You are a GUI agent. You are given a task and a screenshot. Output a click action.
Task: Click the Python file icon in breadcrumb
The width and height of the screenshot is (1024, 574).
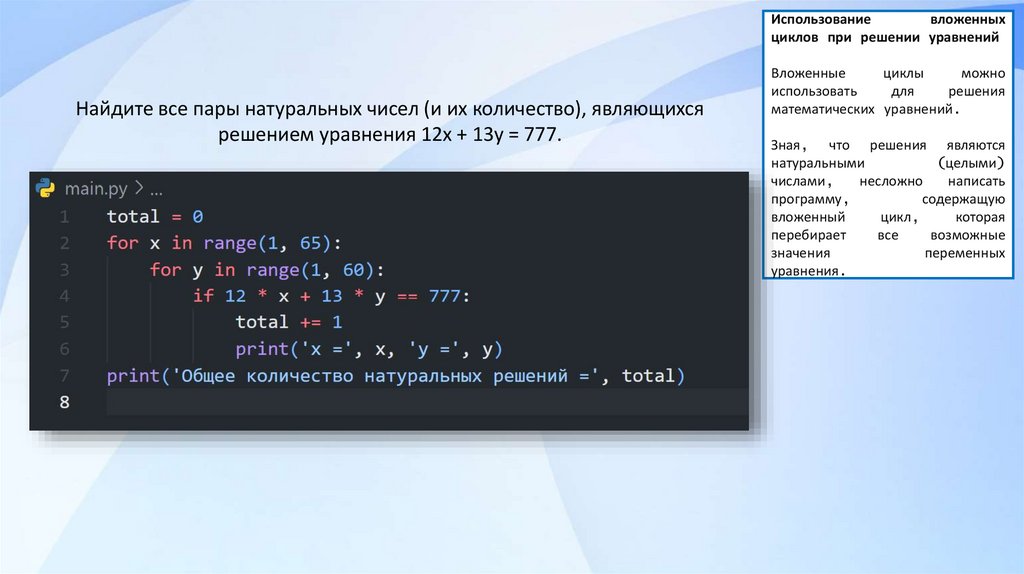coord(46,188)
